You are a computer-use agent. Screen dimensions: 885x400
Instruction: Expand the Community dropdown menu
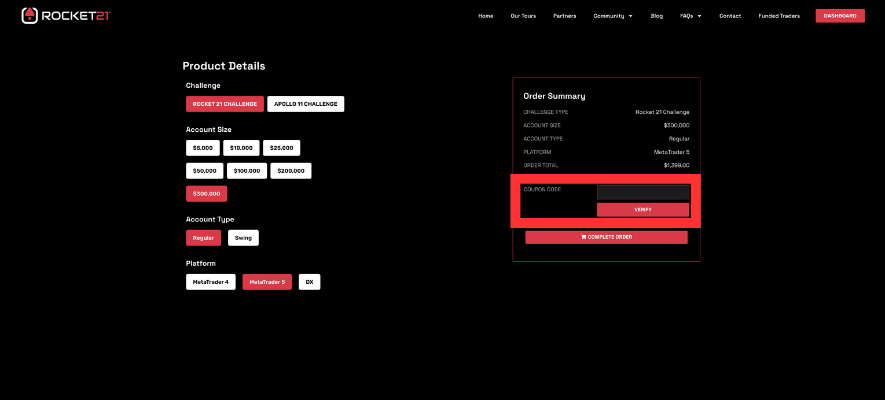(x=613, y=16)
